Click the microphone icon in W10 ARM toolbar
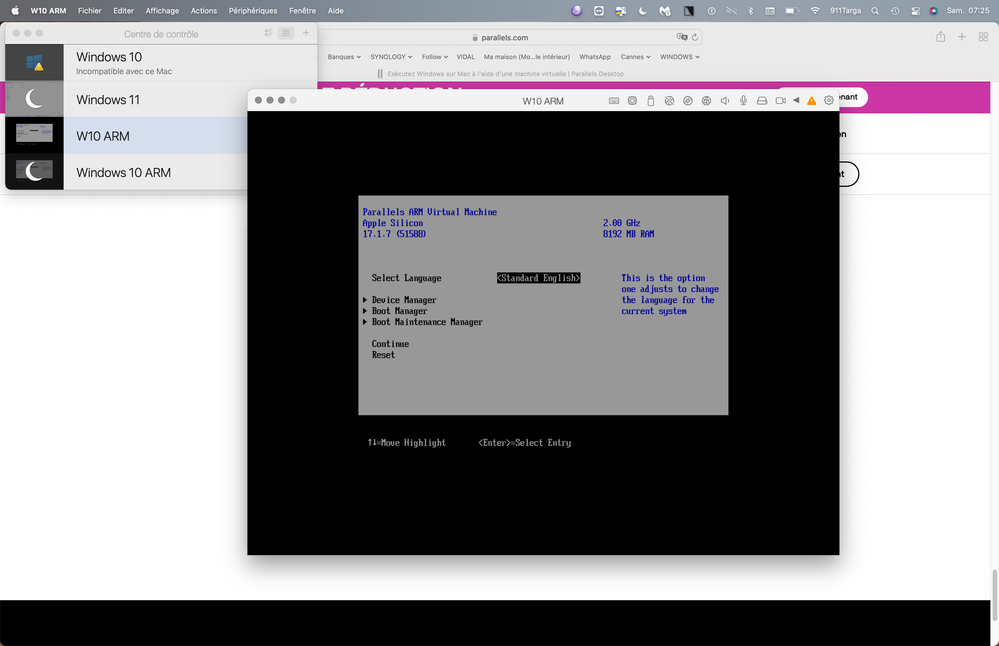Viewport: 999px width, 646px height. click(x=743, y=101)
